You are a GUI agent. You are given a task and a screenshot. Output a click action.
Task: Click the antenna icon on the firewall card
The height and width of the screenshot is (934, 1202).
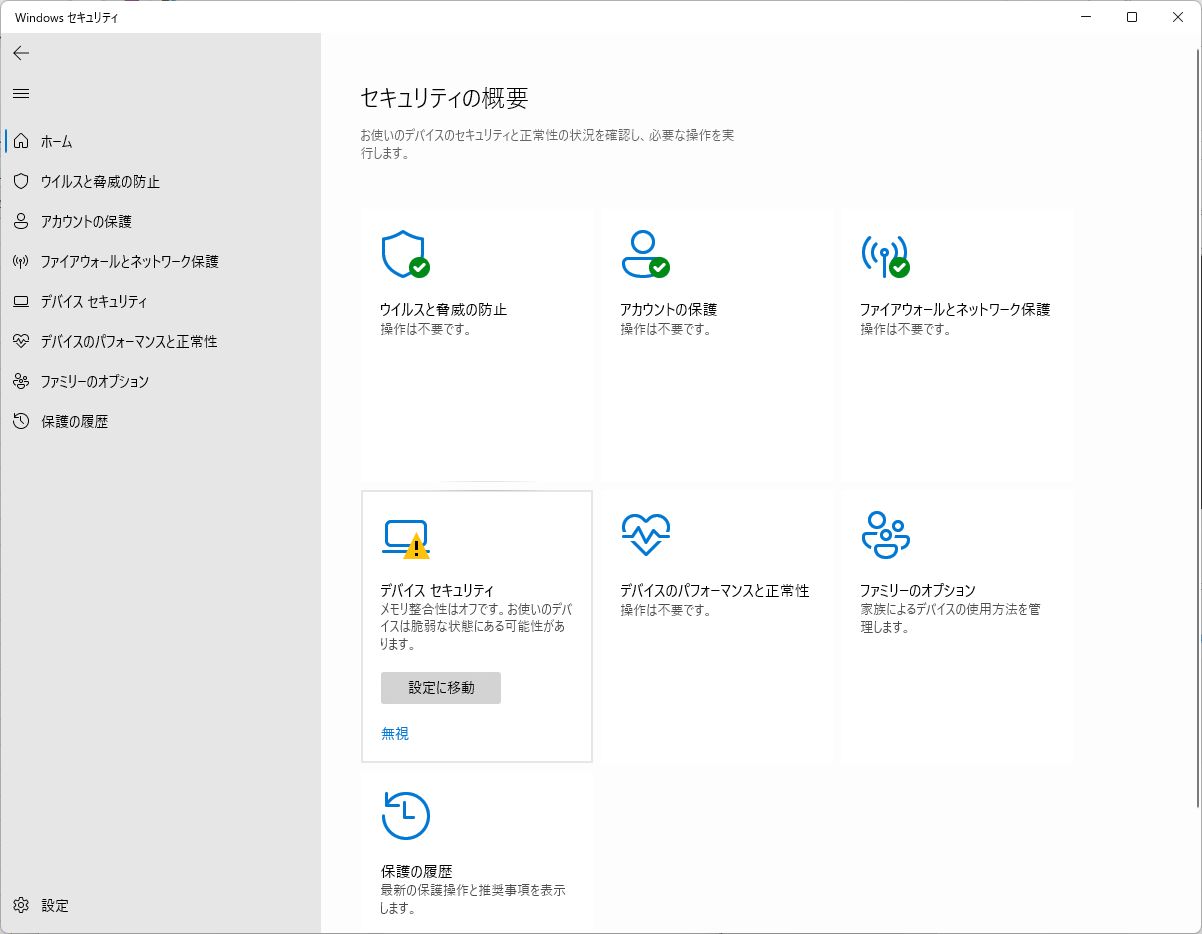885,256
